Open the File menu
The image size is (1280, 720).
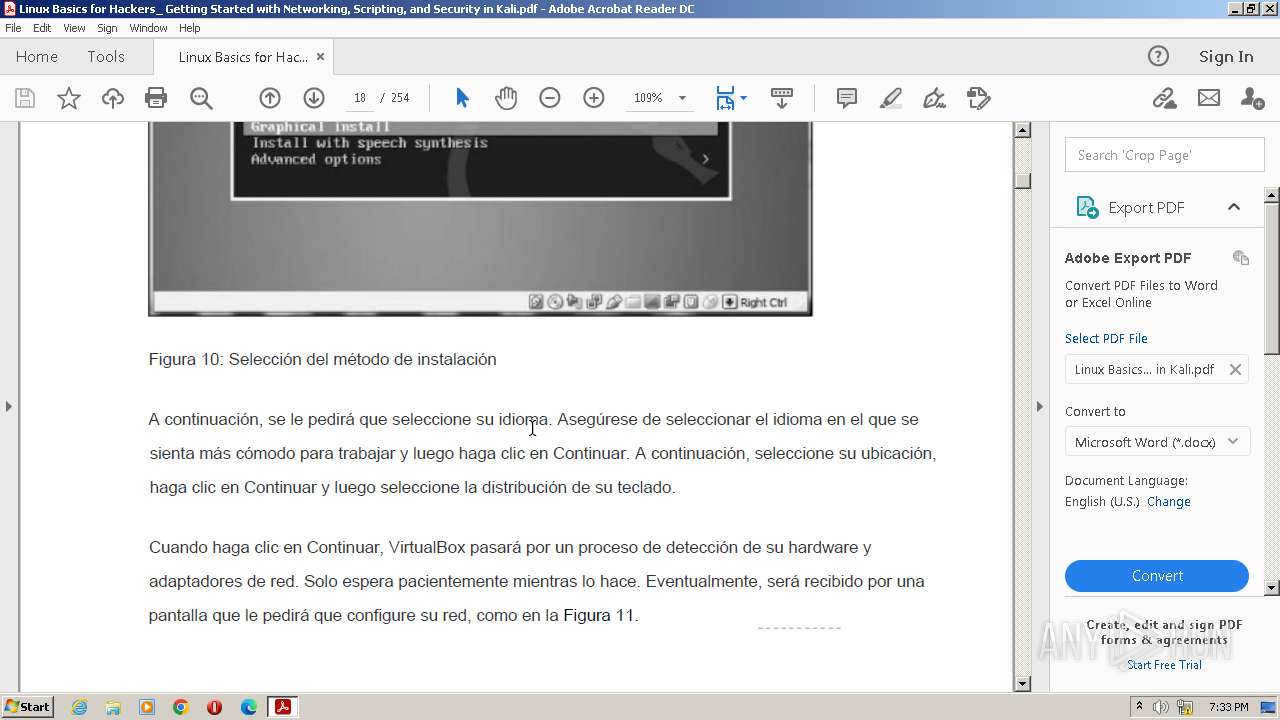pyautogui.click(x=13, y=28)
